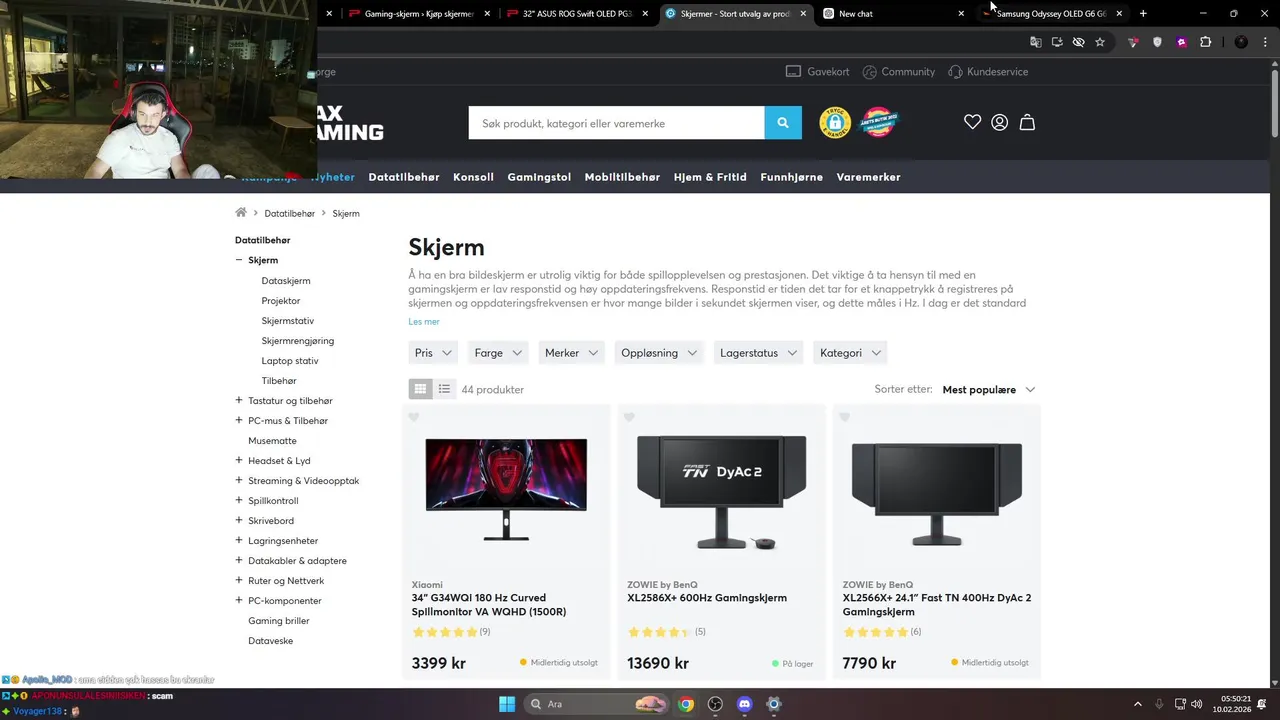
Task: Add ZOWIE XL2566X+ monitor to wishlist
Action: click(844, 417)
